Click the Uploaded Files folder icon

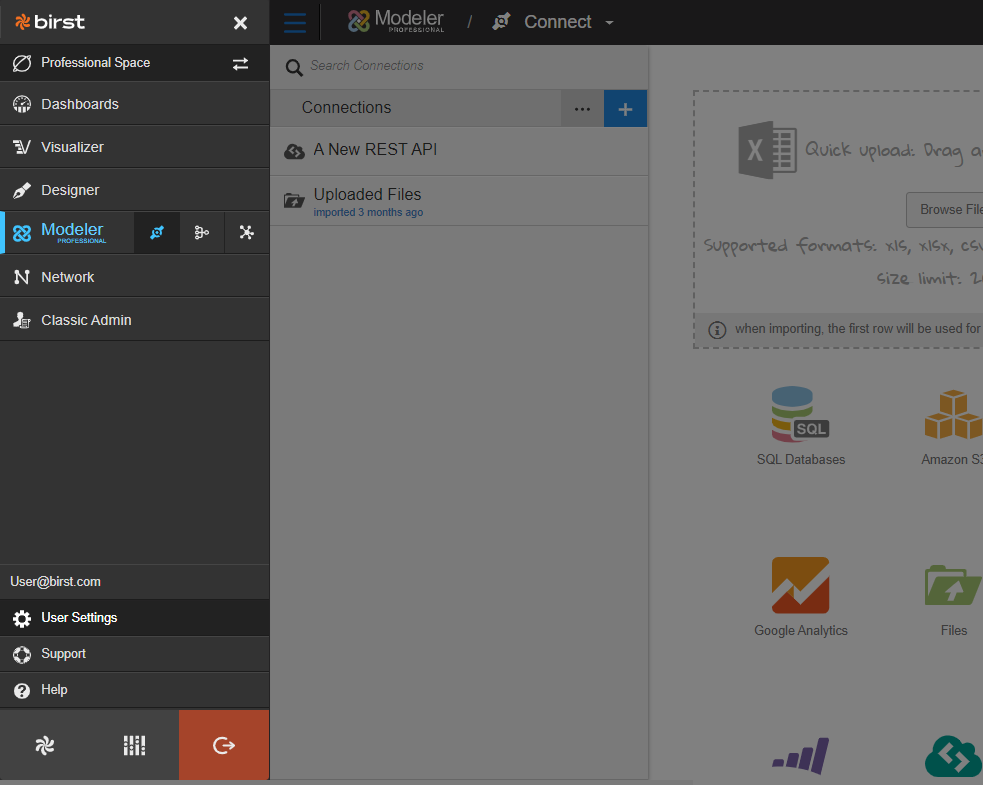pyautogui.click(x=294, y=200)
